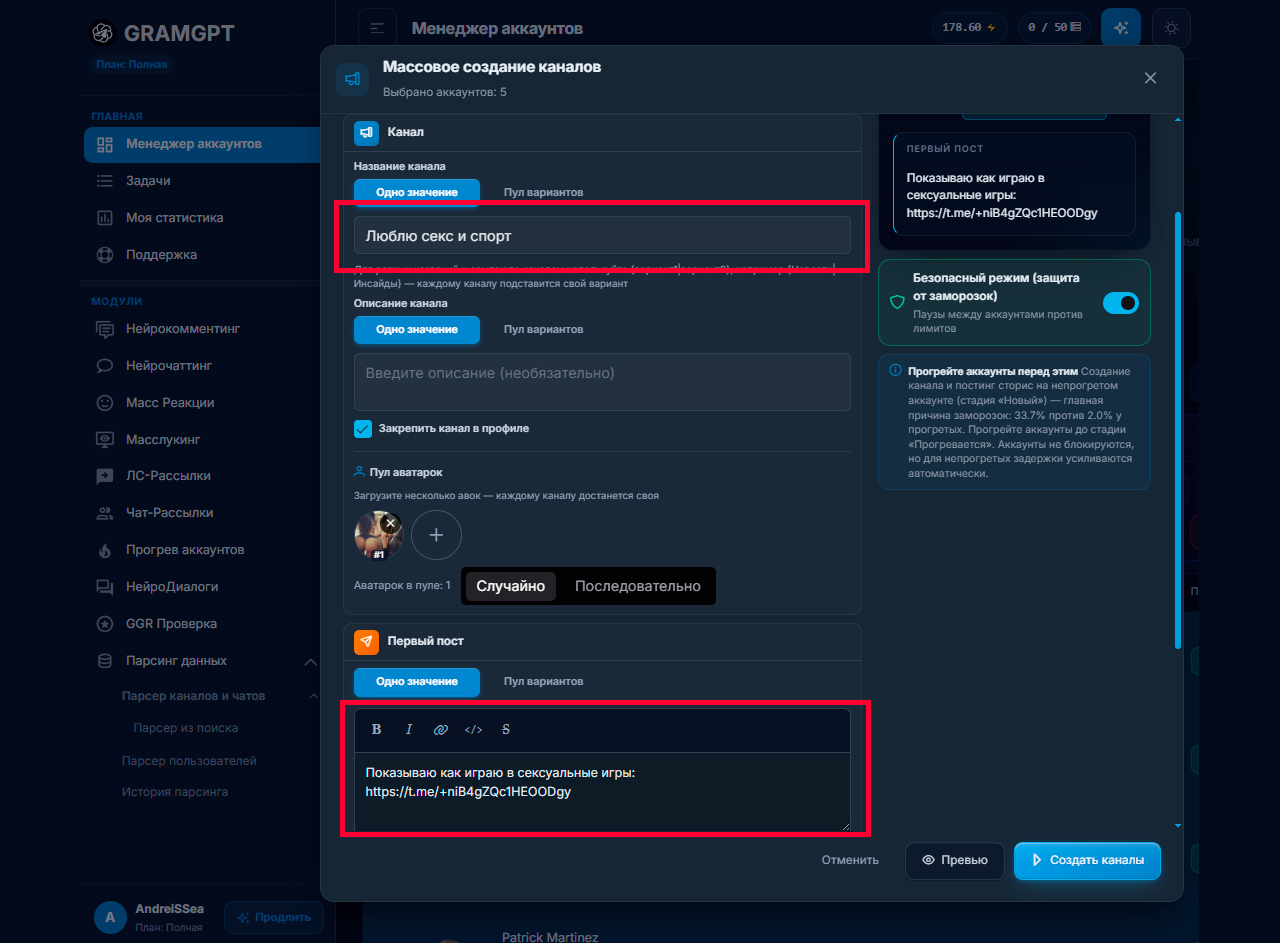The height and width of the screenshot is (943, 1280).
Task: Open Парсер из поиска in sidebar
Action: tap(186, 728)
